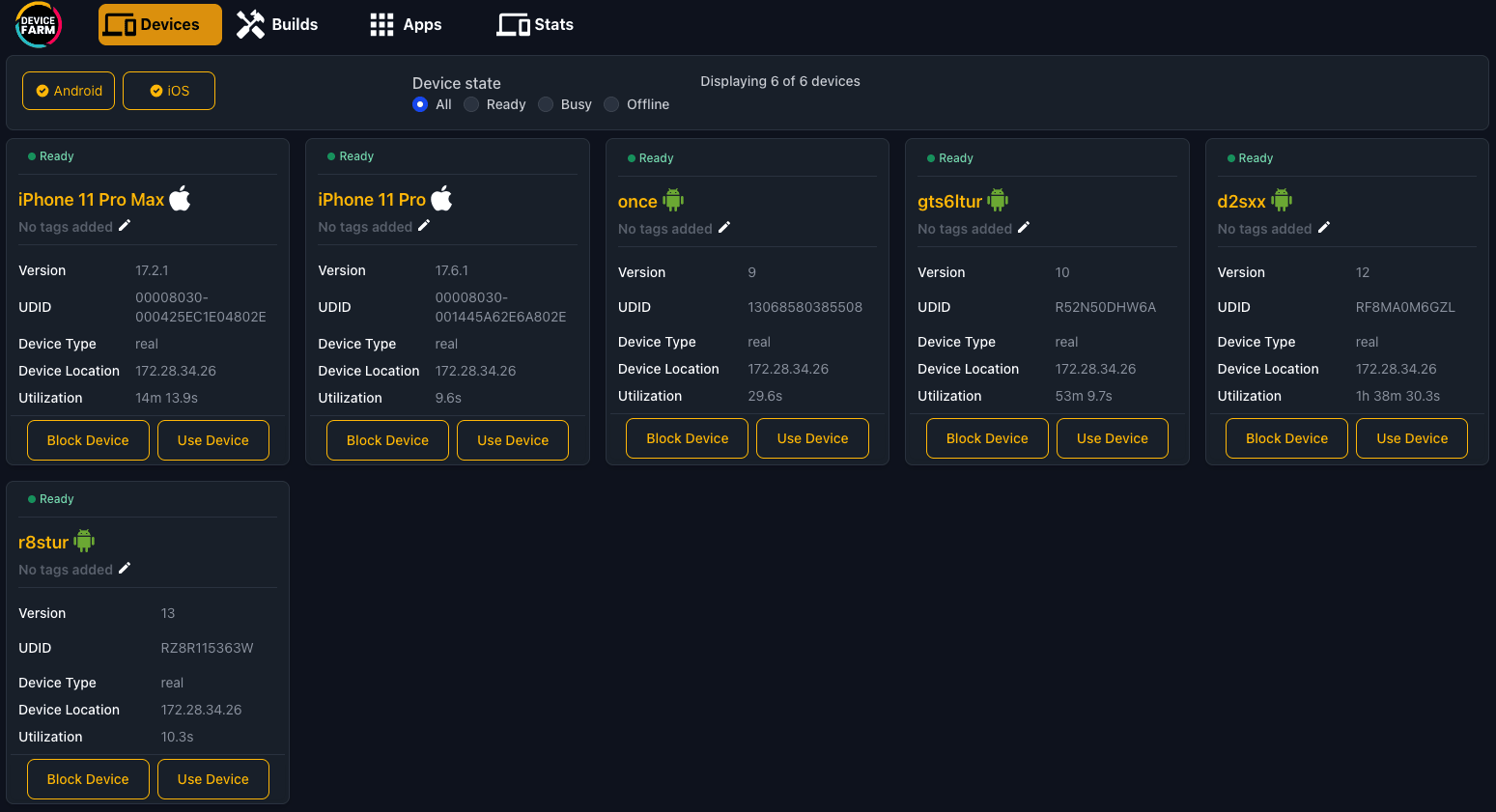Open the Apps tab
Viewport: 1496px width, 812px height.
[406, 25]
